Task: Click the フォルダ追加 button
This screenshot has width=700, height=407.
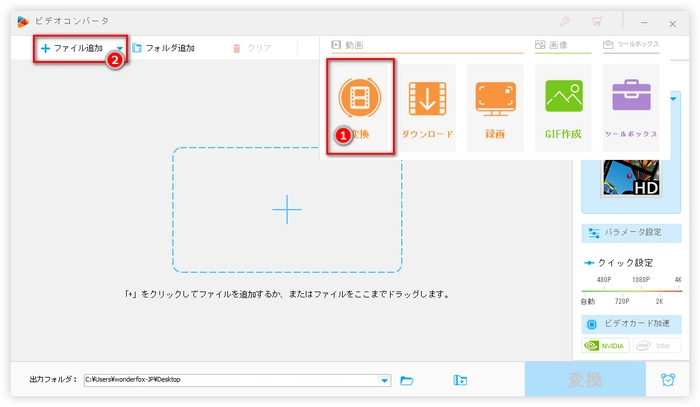Action: (x=163, y=48)
